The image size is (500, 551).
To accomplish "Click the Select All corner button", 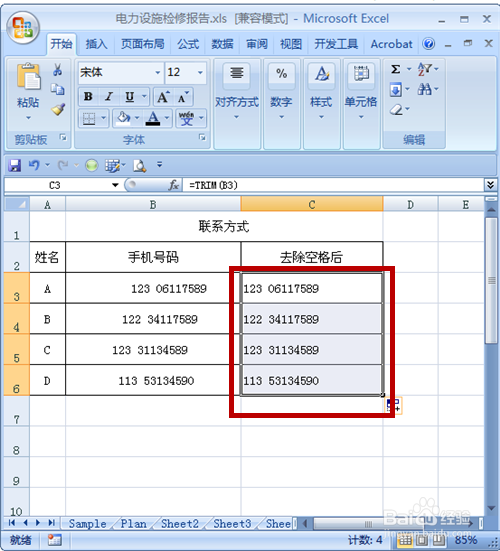I will tap(17, 204).
